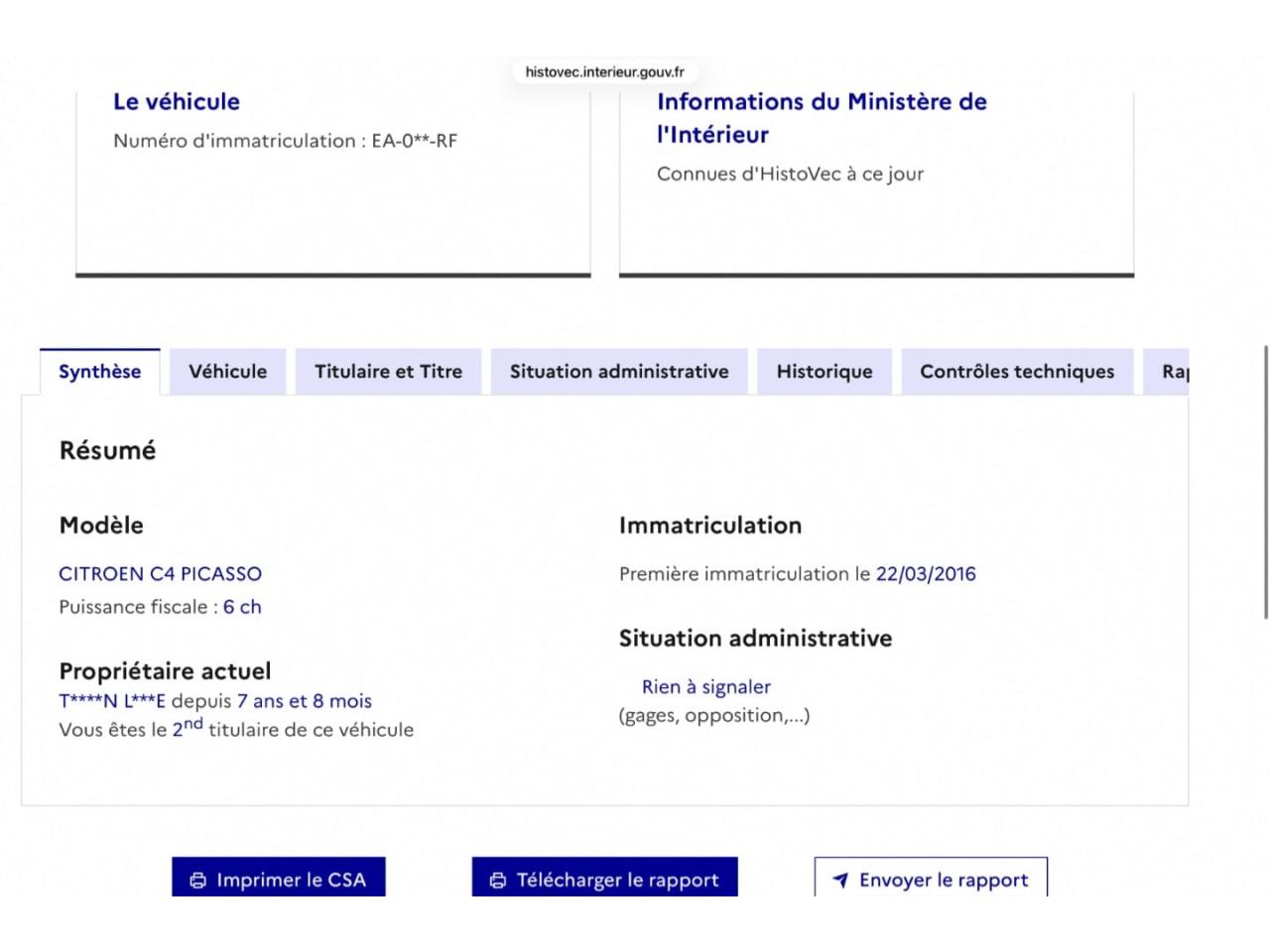Click the printer icon on Télécharger le rapport
The height and width of the screenshot is (952, 1270).
[x=498, y=880]
